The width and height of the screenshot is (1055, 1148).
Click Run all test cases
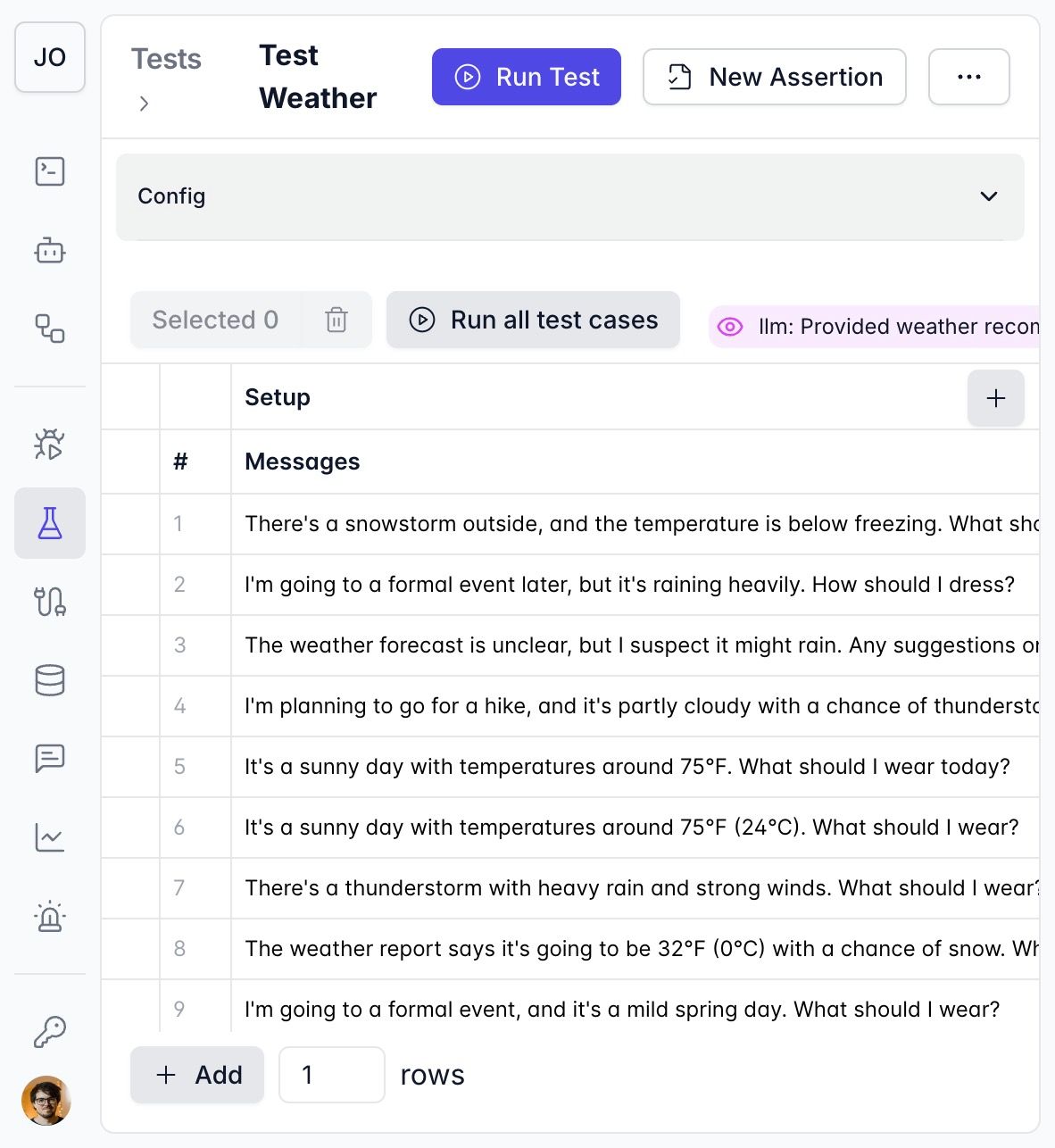click(x=533, y=320)
